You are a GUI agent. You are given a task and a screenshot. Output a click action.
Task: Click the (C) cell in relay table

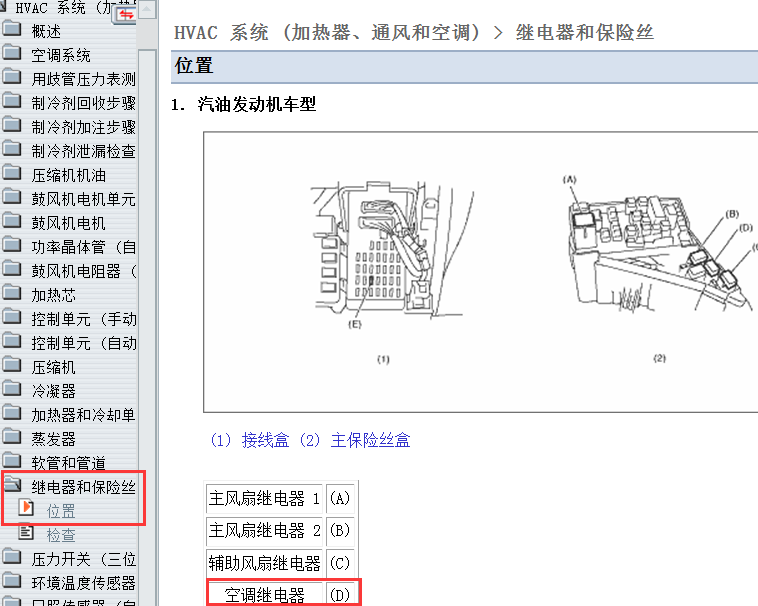340,563
